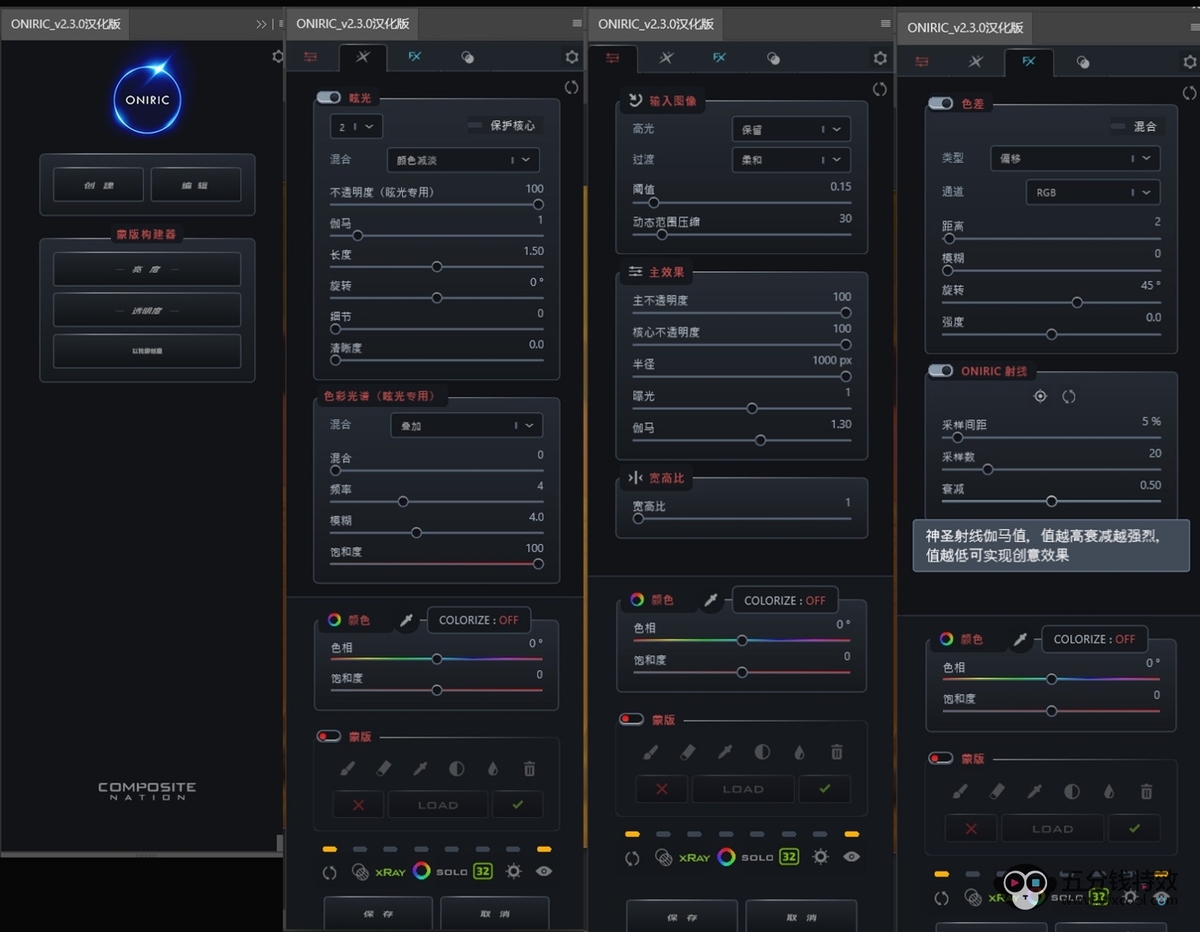
Task: Open the 眩光 number dropdown showing 2
Action: point(356,127)
